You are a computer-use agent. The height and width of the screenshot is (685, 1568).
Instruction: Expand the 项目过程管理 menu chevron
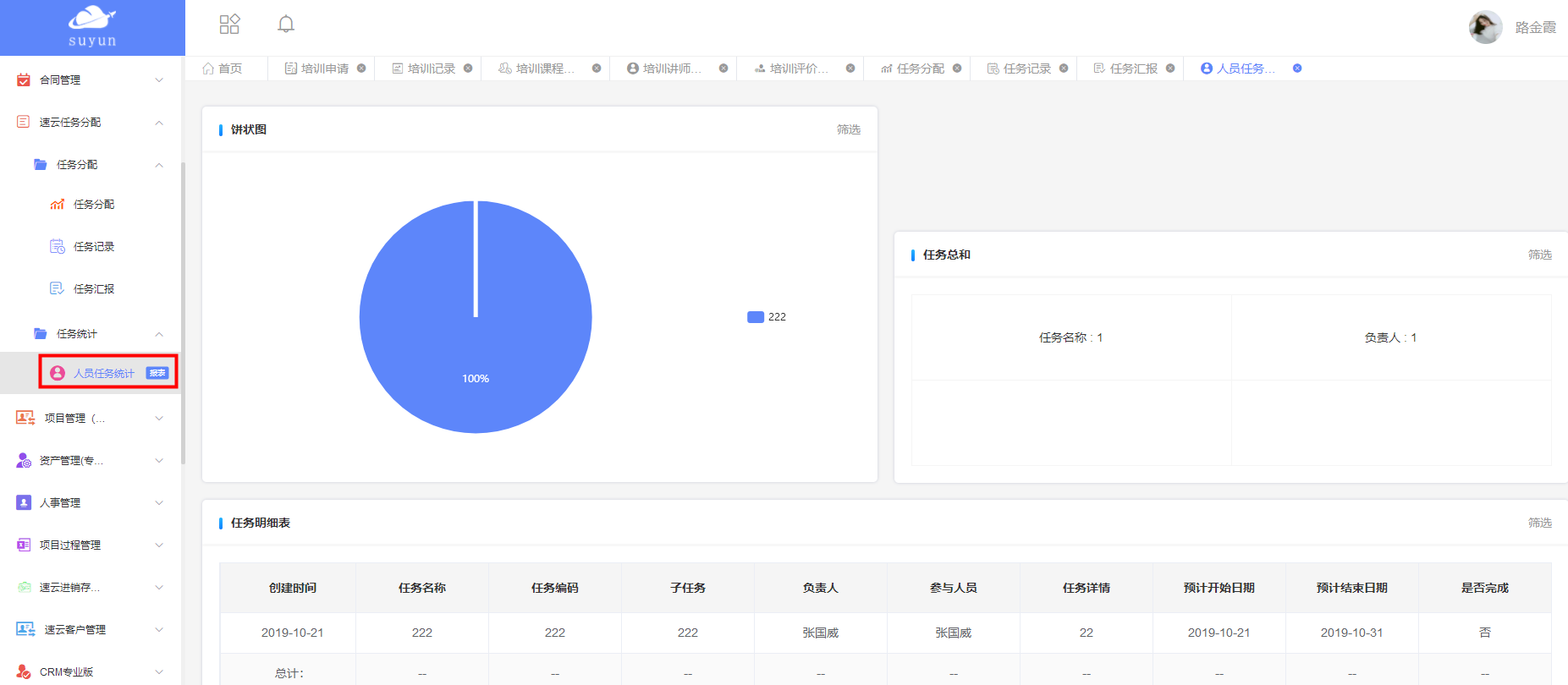tap(159, 545)
